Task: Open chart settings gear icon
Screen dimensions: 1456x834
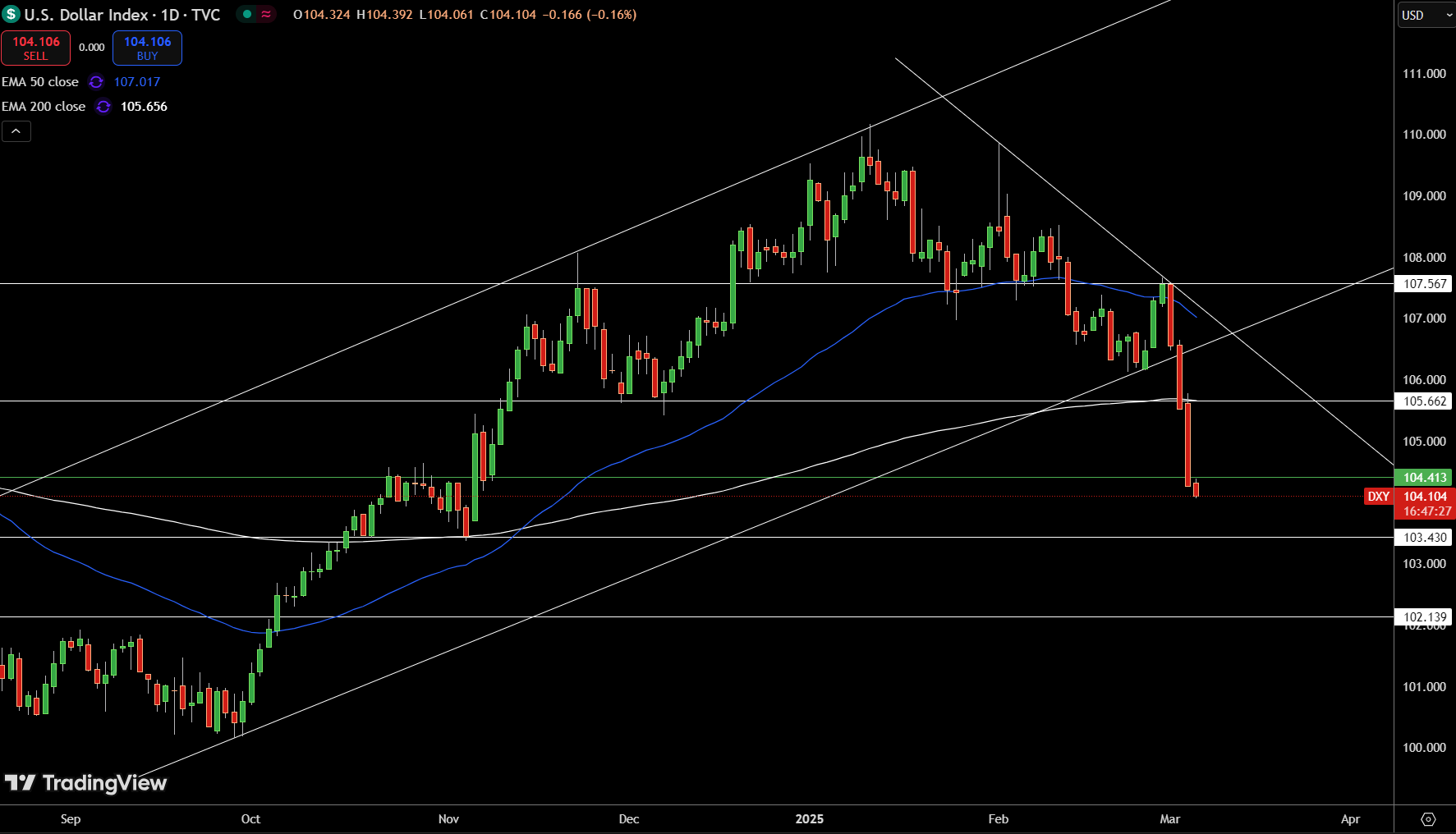Action: 1428,819
